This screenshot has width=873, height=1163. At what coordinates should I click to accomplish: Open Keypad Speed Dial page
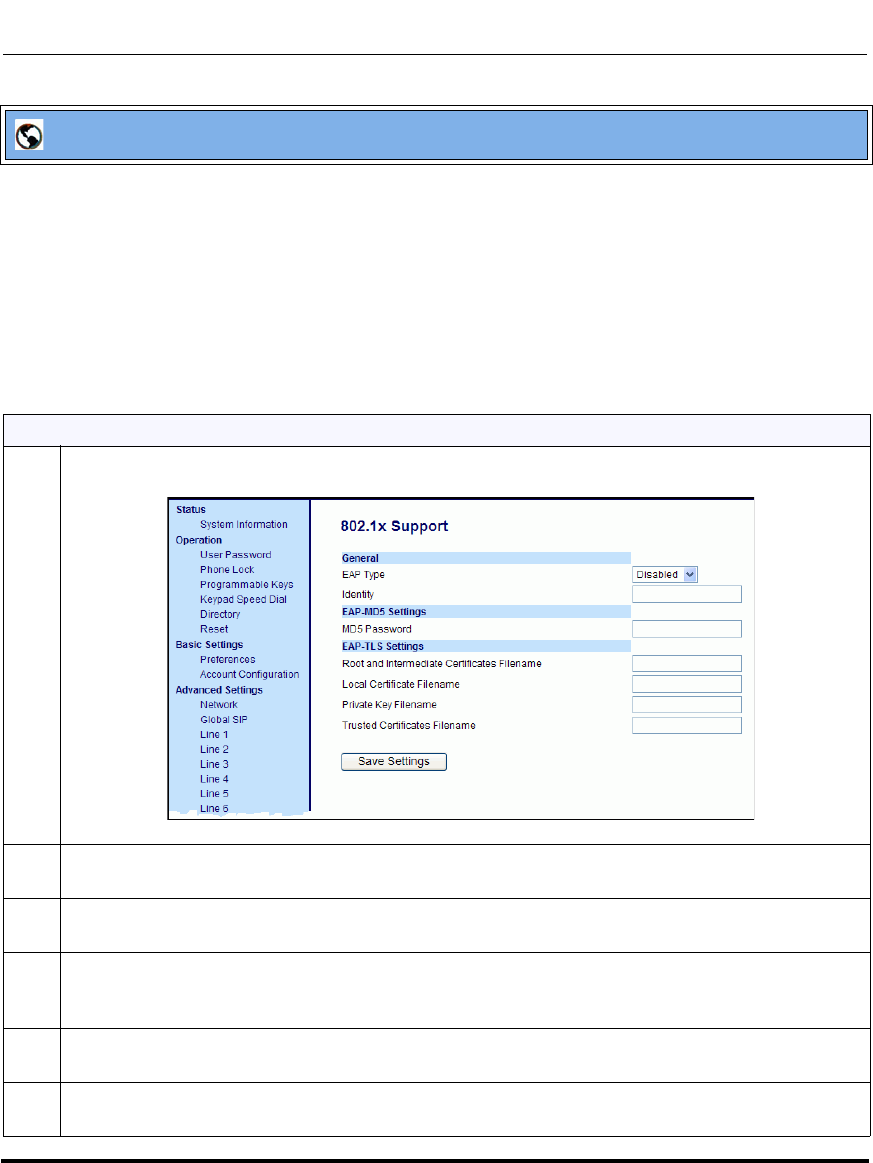pos(243,599)
